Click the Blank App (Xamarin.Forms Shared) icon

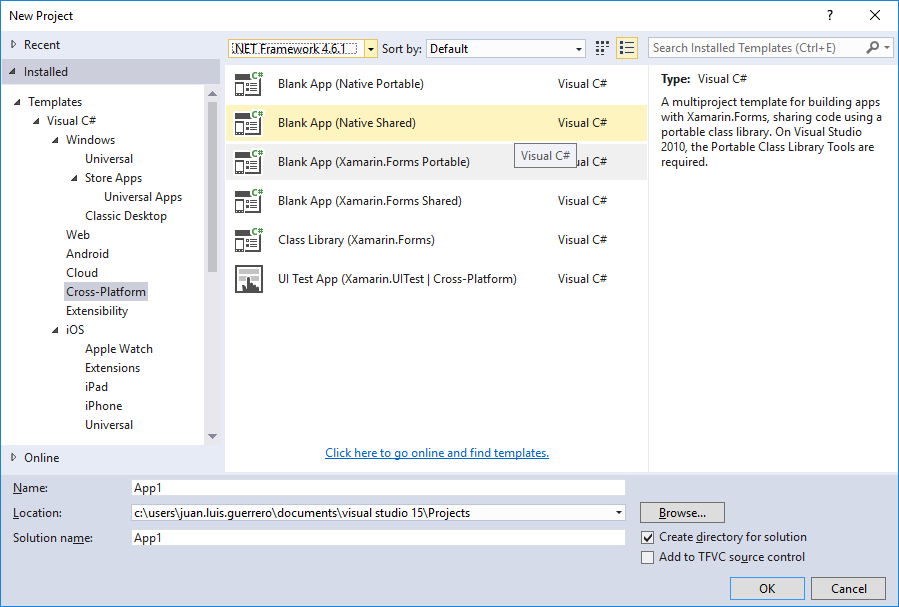[x=248, y=201]
